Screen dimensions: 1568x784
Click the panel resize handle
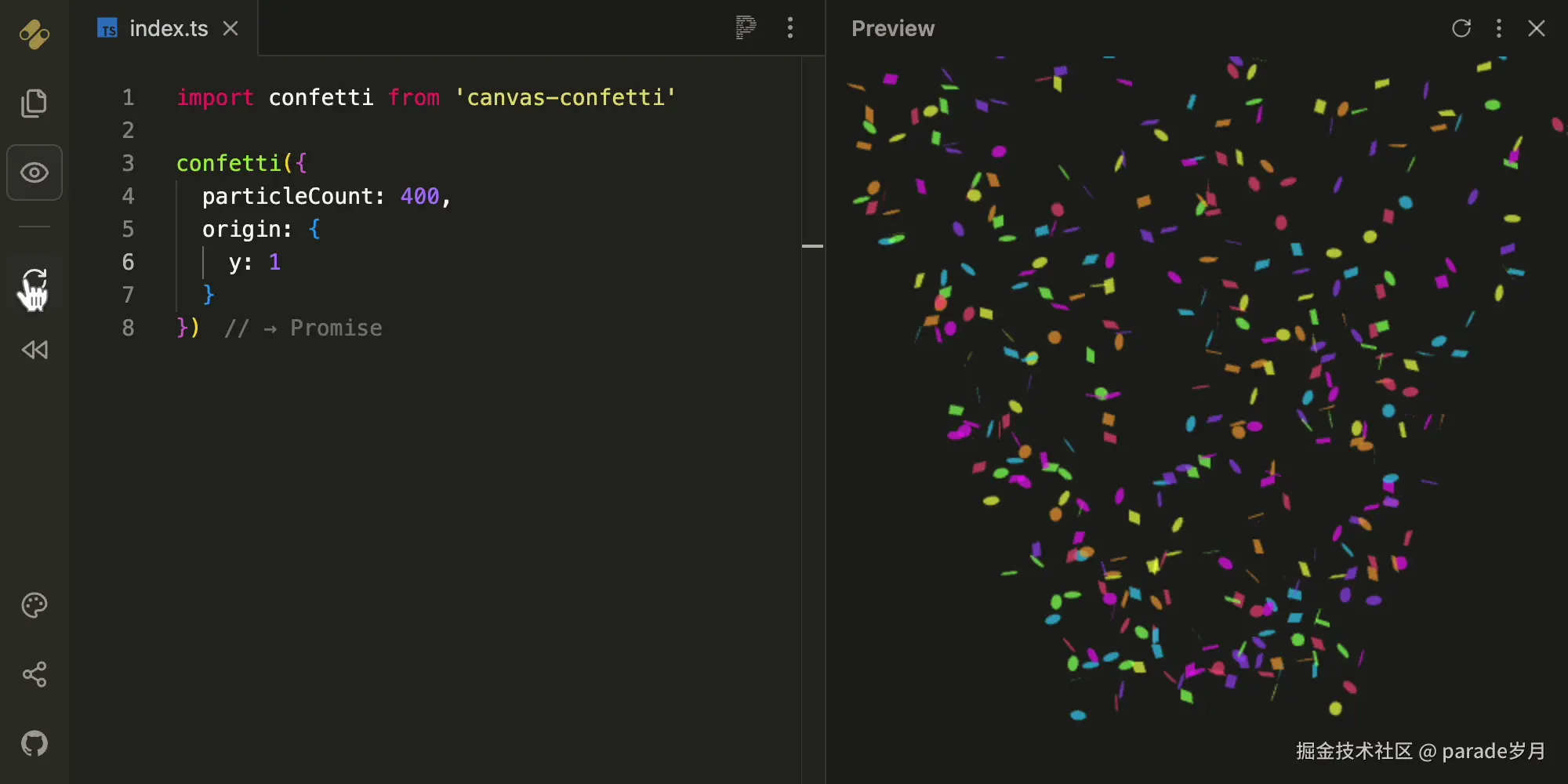point(813,245)
